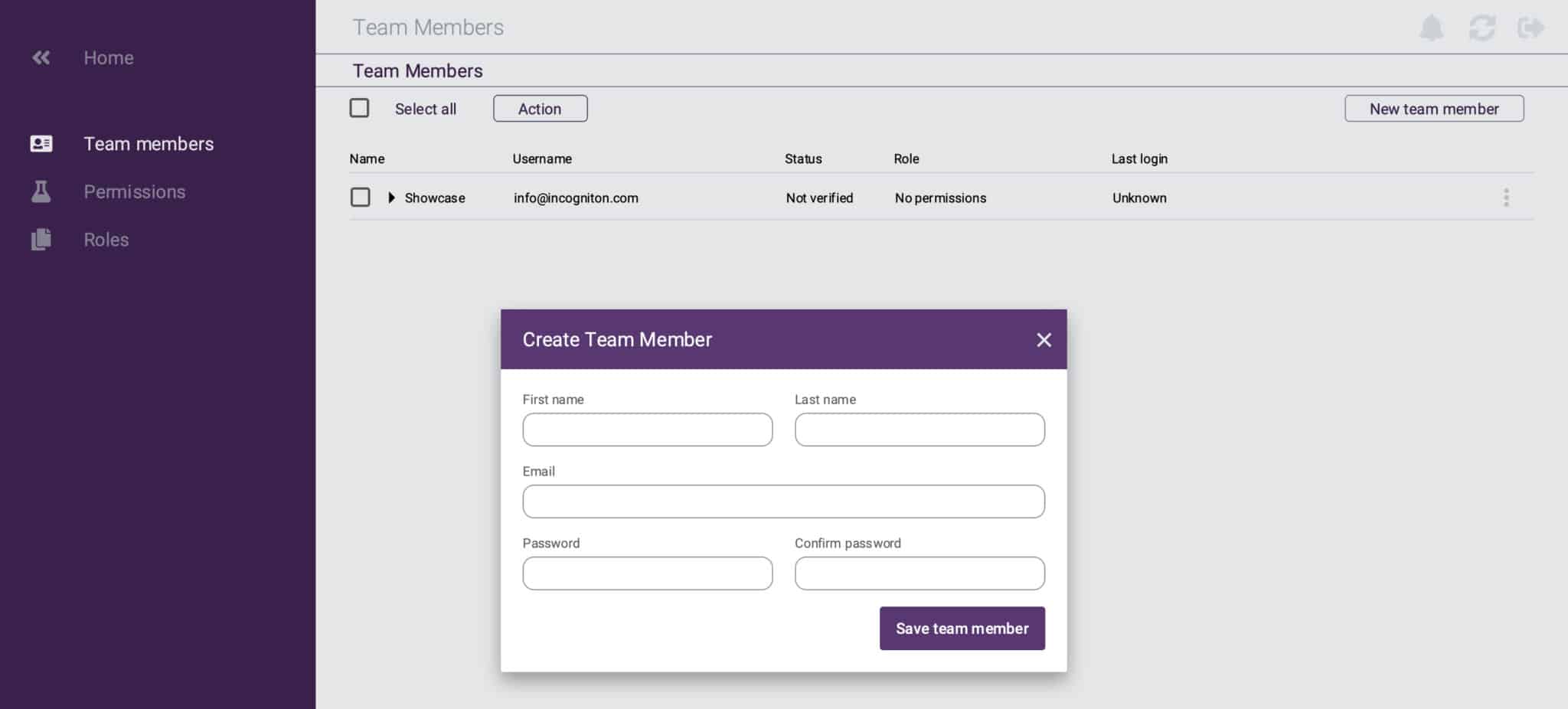Expand the Showcase entry with disclosure arrow
Image resolution: width=1568 pixels, height=709 pixels.
pos(392,198)
